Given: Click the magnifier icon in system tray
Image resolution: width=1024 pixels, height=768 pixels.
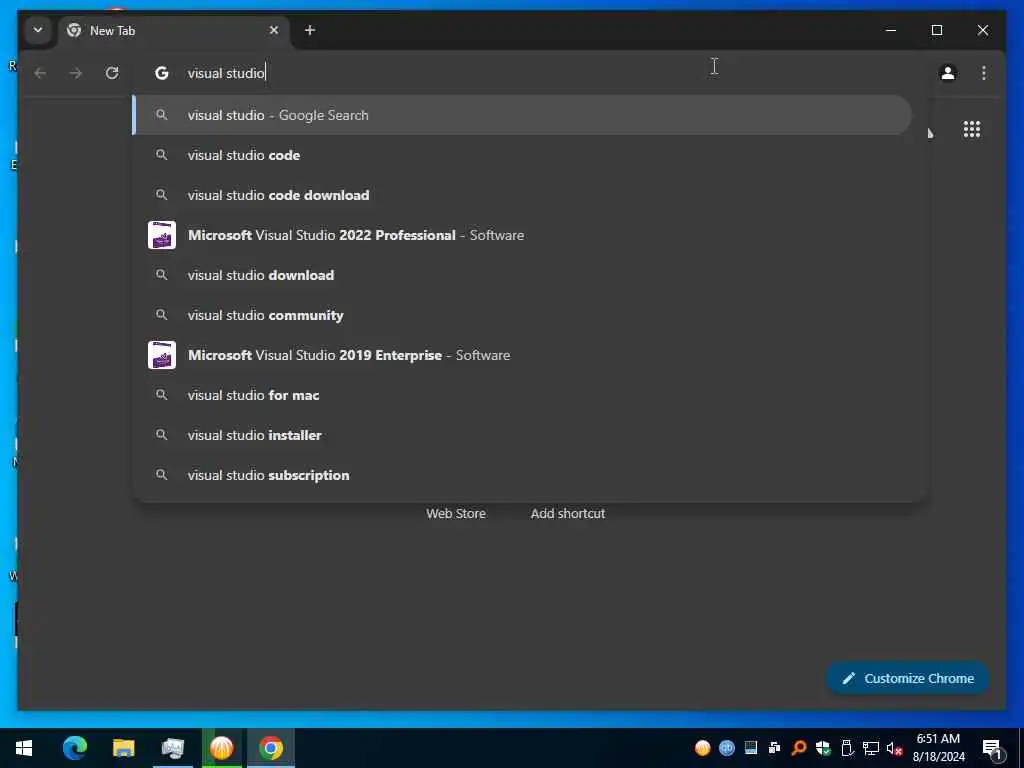Looking at the screenshot, I should [799, 748].
